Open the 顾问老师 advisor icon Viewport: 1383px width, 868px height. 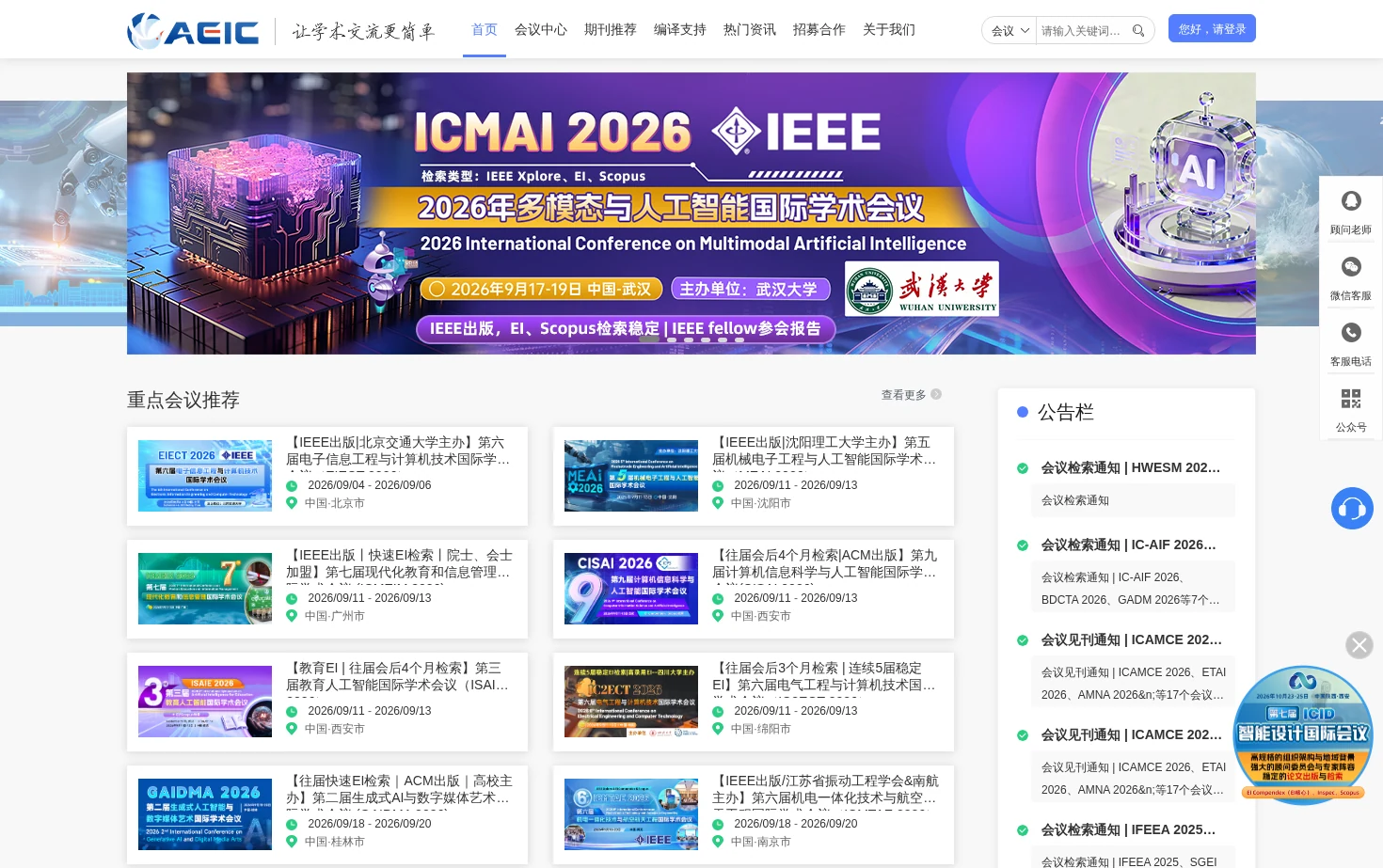point(1351,200)
